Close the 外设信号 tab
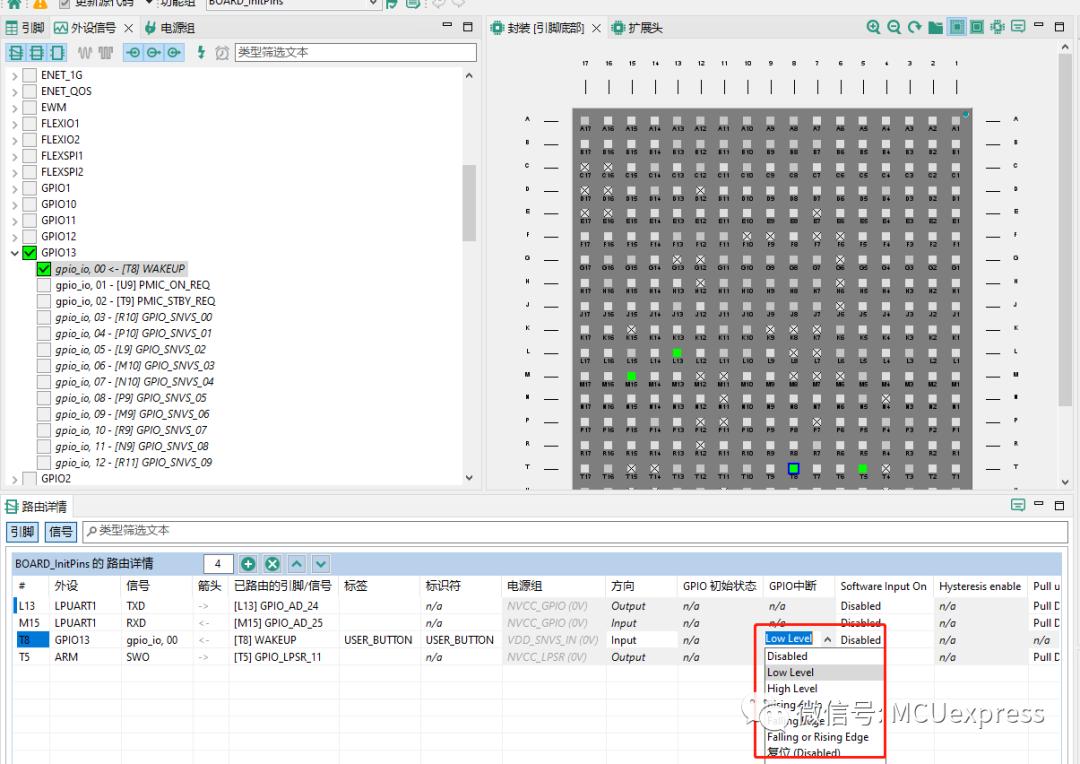 [129, 28]
